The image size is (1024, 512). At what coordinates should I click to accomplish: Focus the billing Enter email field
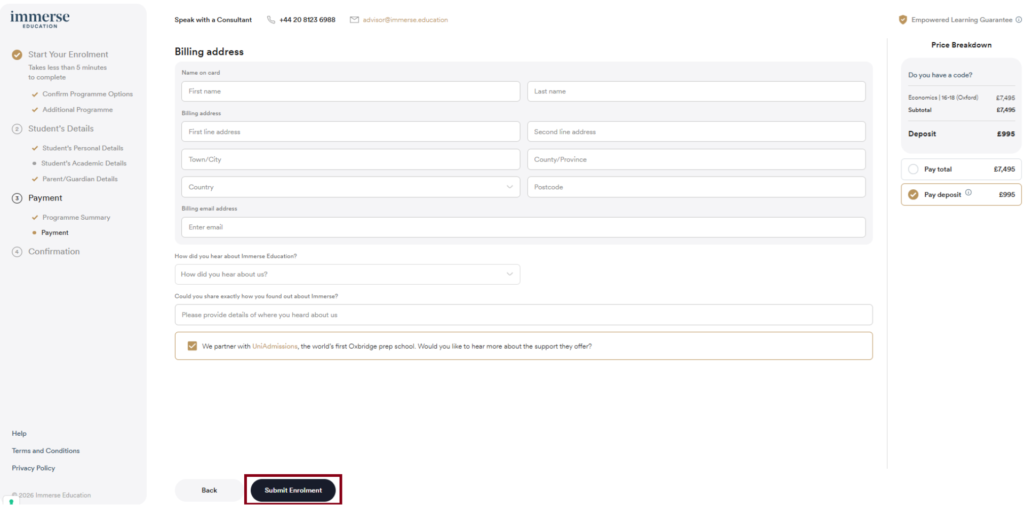[x=523, y=227]
